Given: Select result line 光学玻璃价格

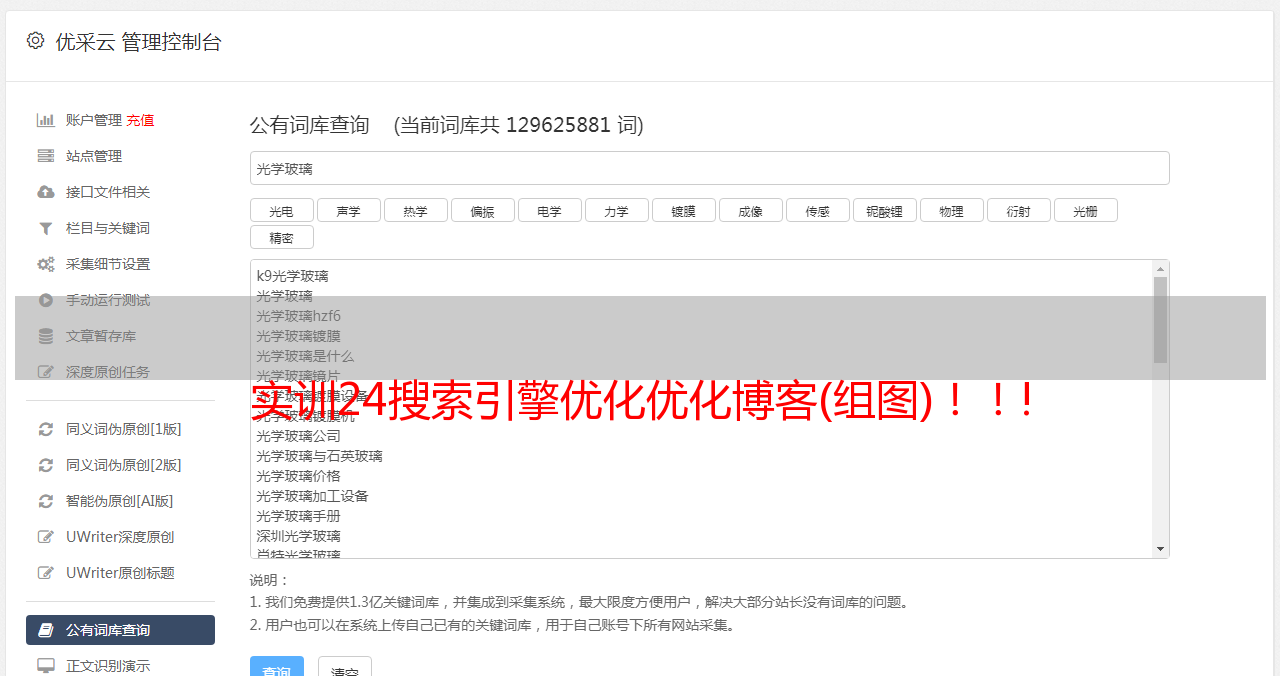Looking at the screenshot, I should (x=298, y=476).
